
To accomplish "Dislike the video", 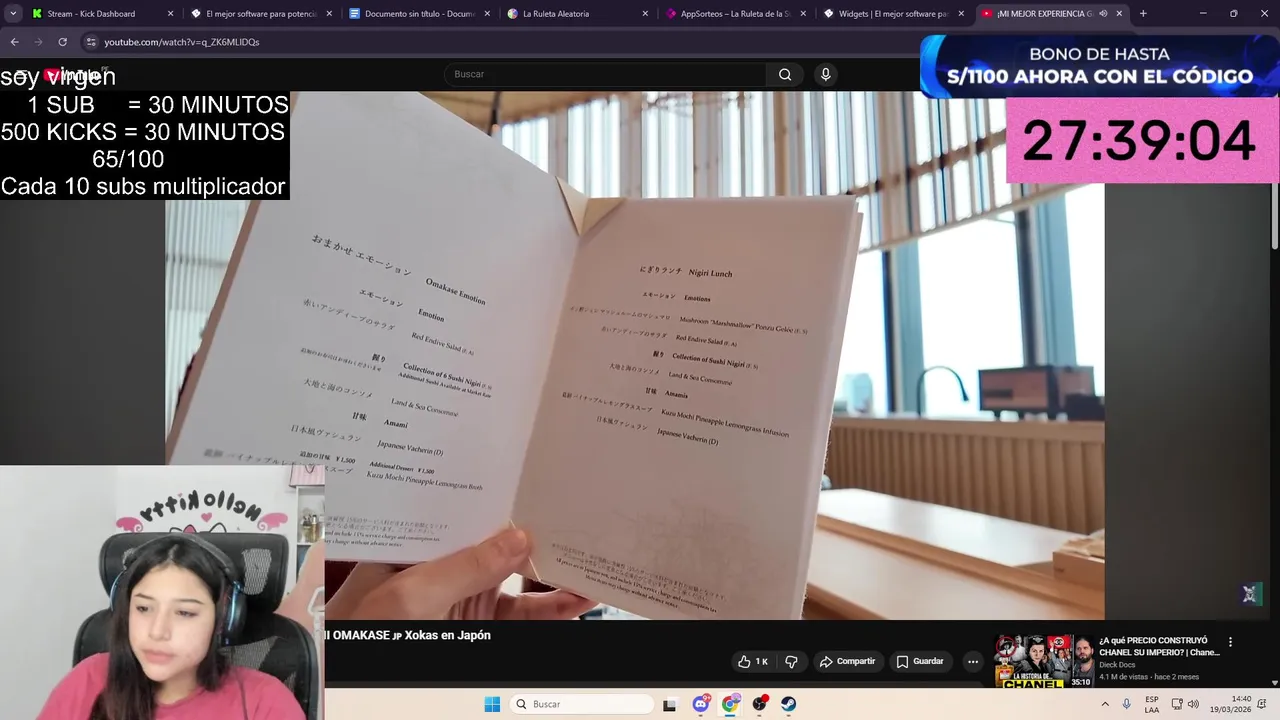I will (x=791, y=661).
